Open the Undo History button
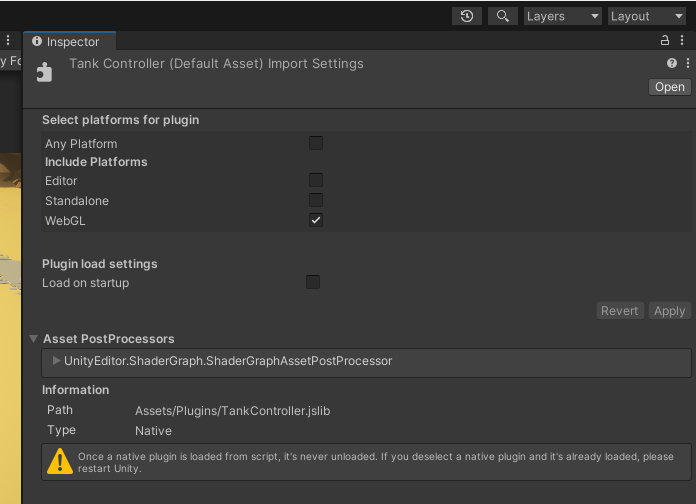 pos(467,16)
